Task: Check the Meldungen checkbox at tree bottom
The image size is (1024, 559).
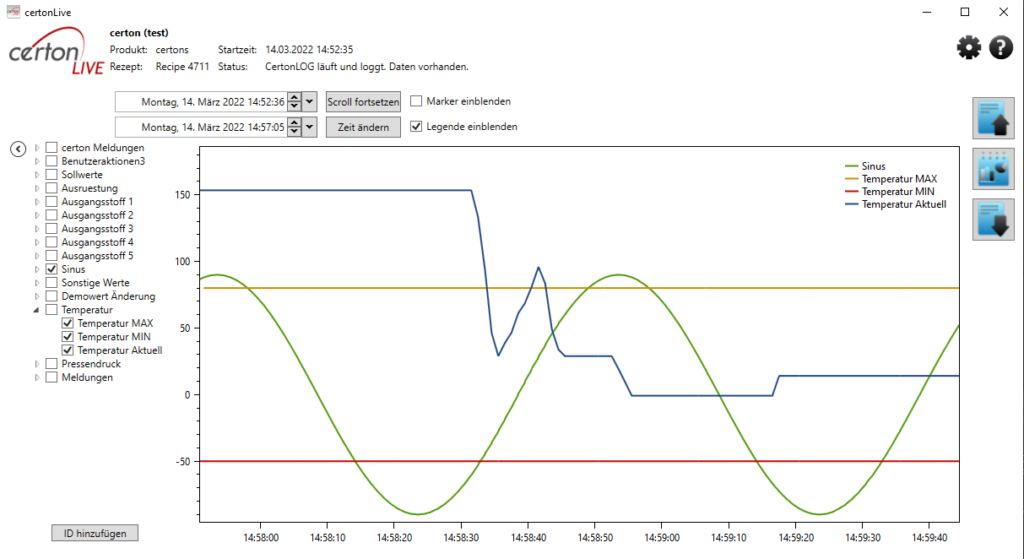Action: click(52, 377)
